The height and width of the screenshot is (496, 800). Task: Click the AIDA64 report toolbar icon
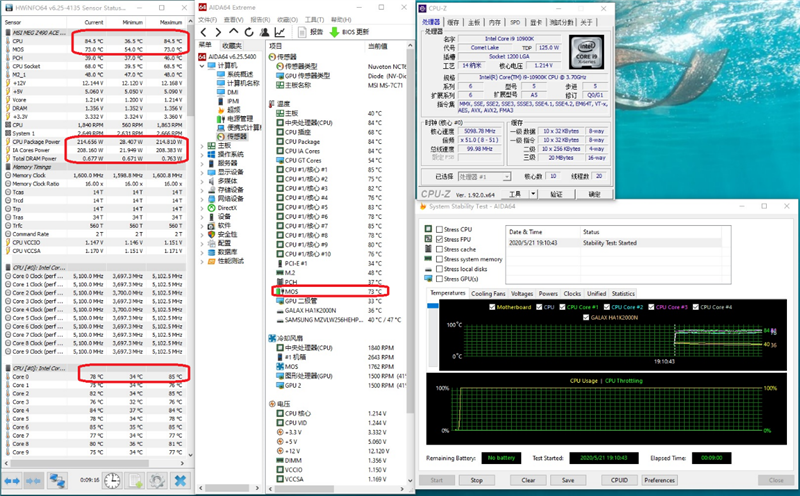click(x=301, y=31)
